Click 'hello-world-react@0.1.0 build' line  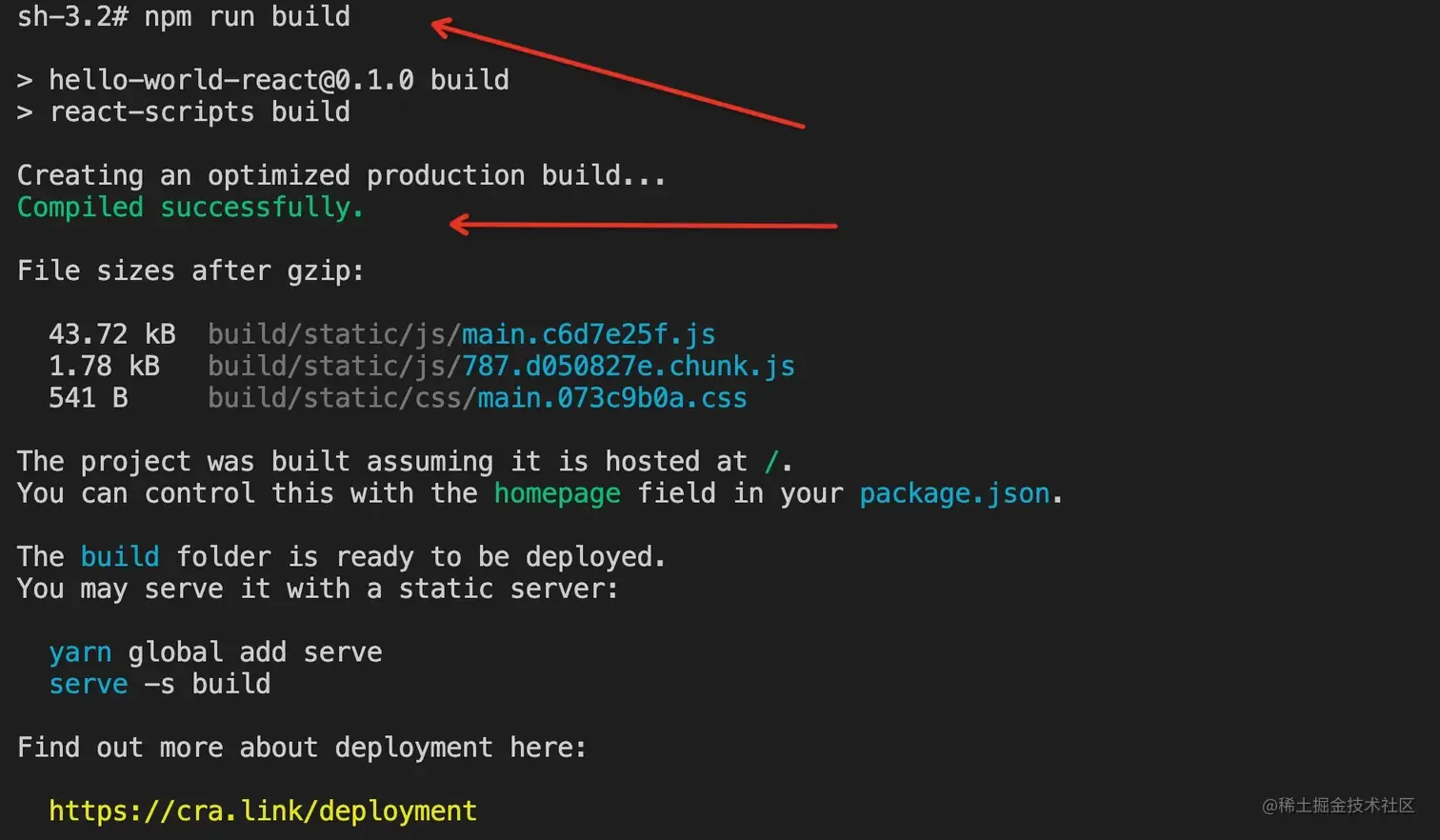263,80
